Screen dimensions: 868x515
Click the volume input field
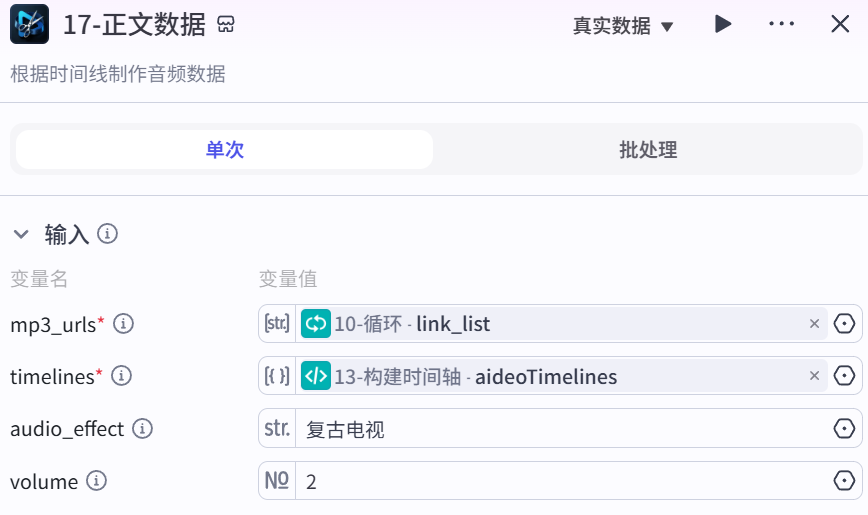coord(562,481)
